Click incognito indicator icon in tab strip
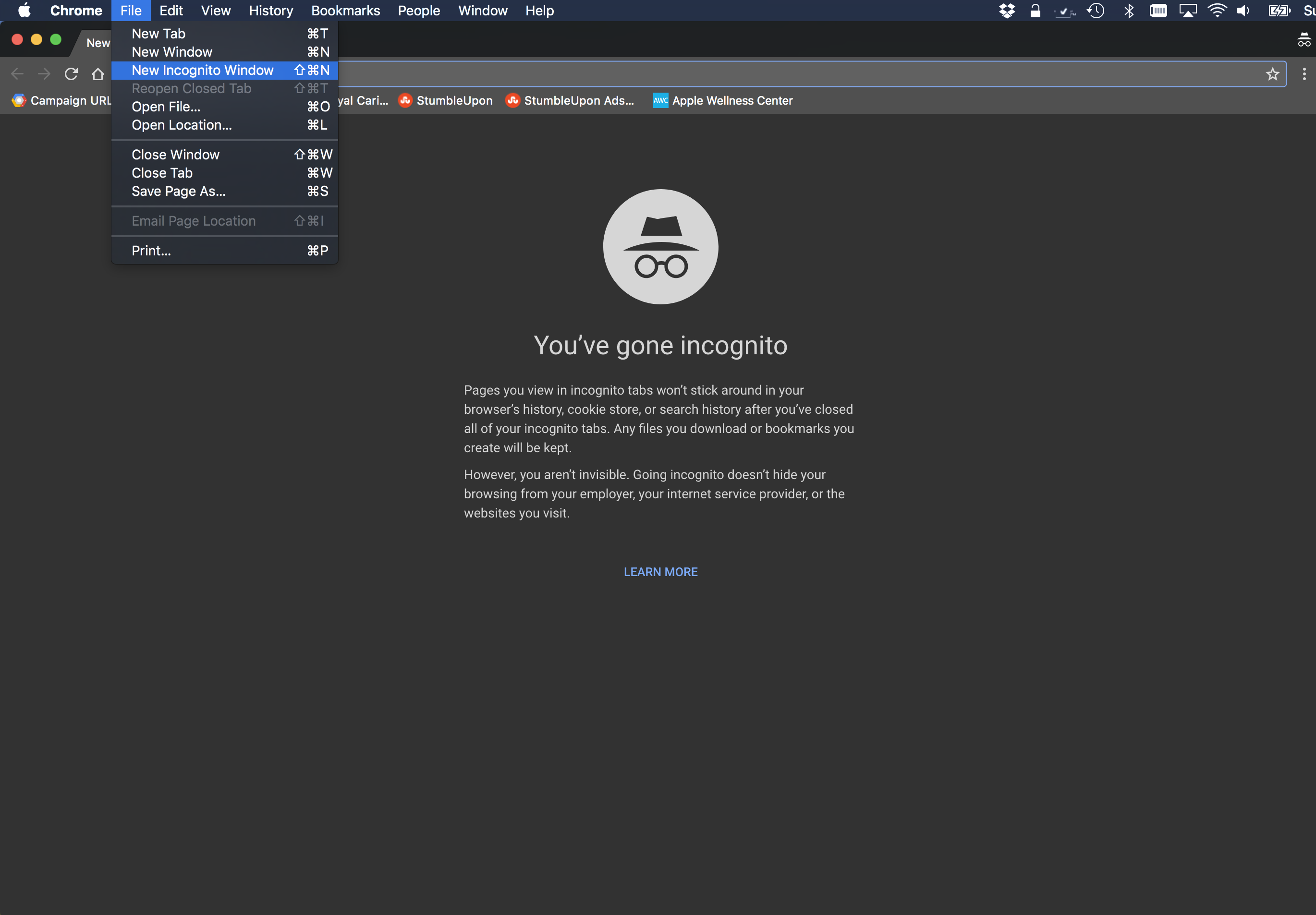 [x=1304, y=39]
